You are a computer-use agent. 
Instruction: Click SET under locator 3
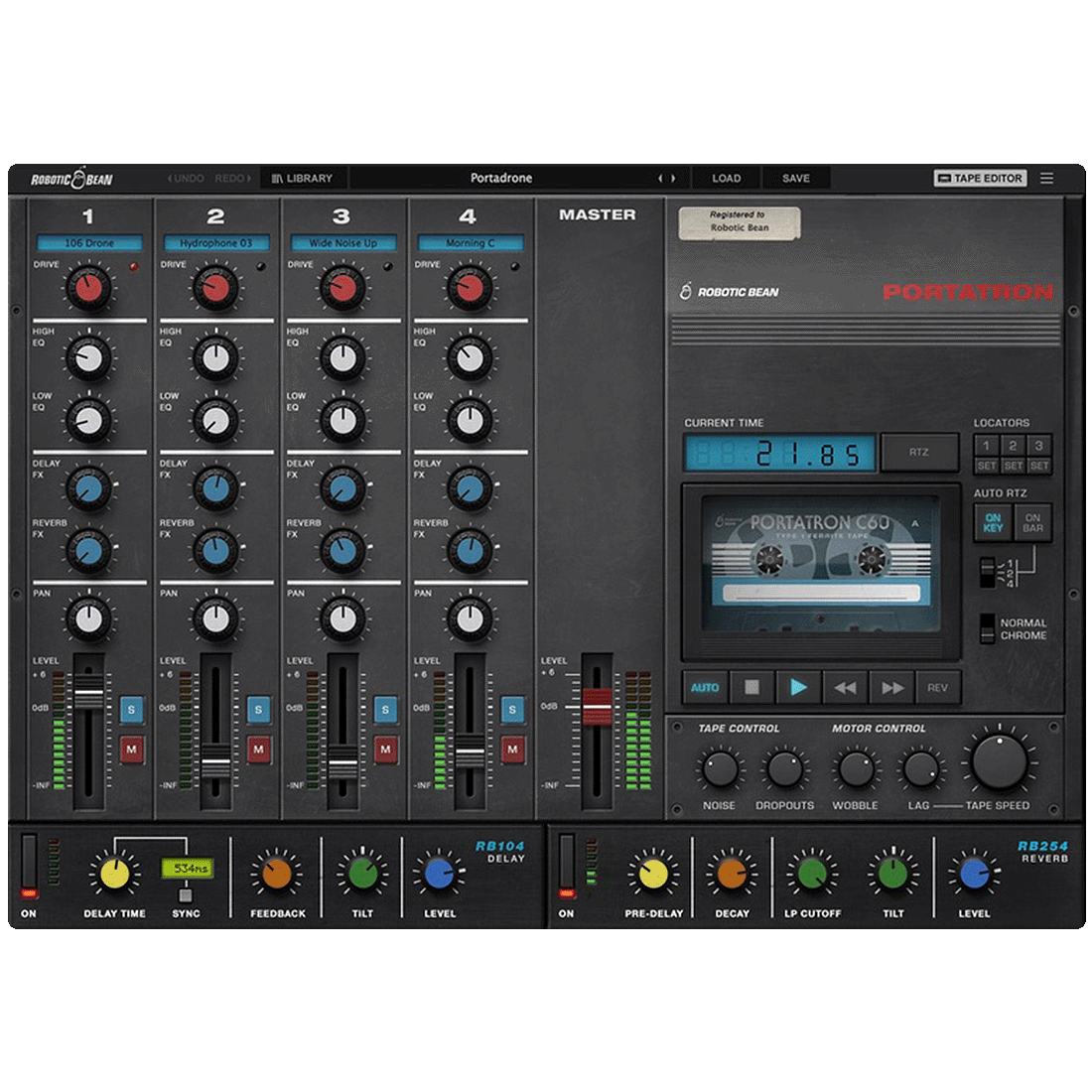click(x=1038, y=466)
